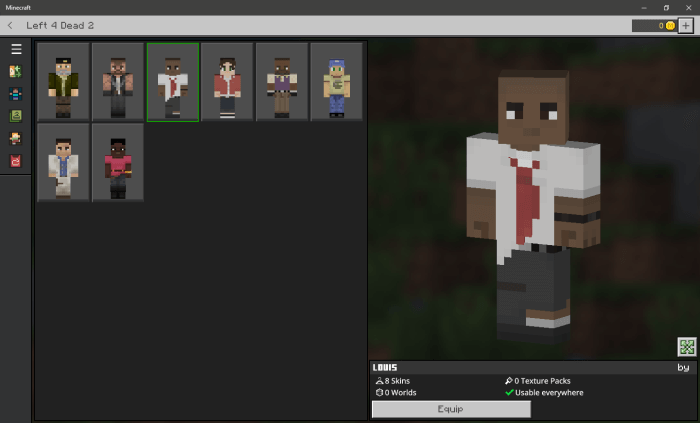Select the skin wearing a pink shirt
This screenshot has width=700, height=423.
tap(118, 163)
